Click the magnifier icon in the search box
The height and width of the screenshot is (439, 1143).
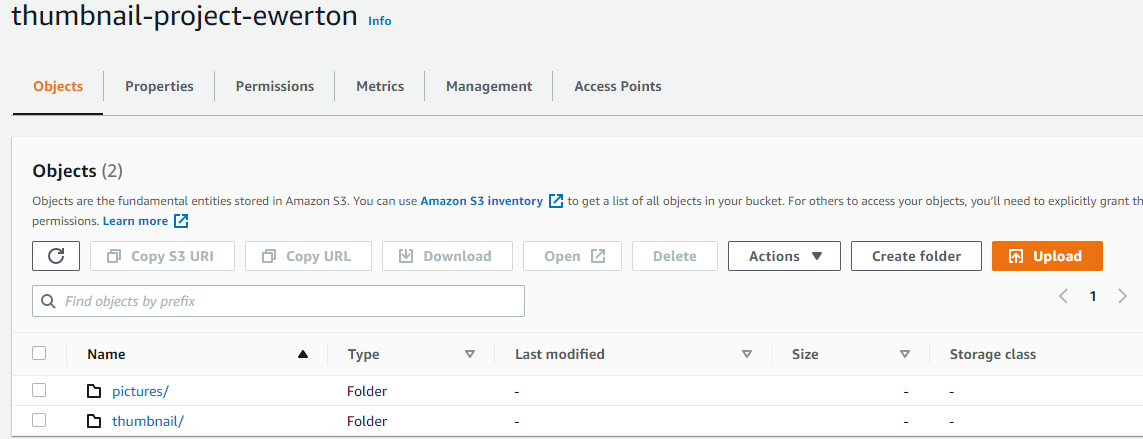pyautogui.click(x=49, y=301)
